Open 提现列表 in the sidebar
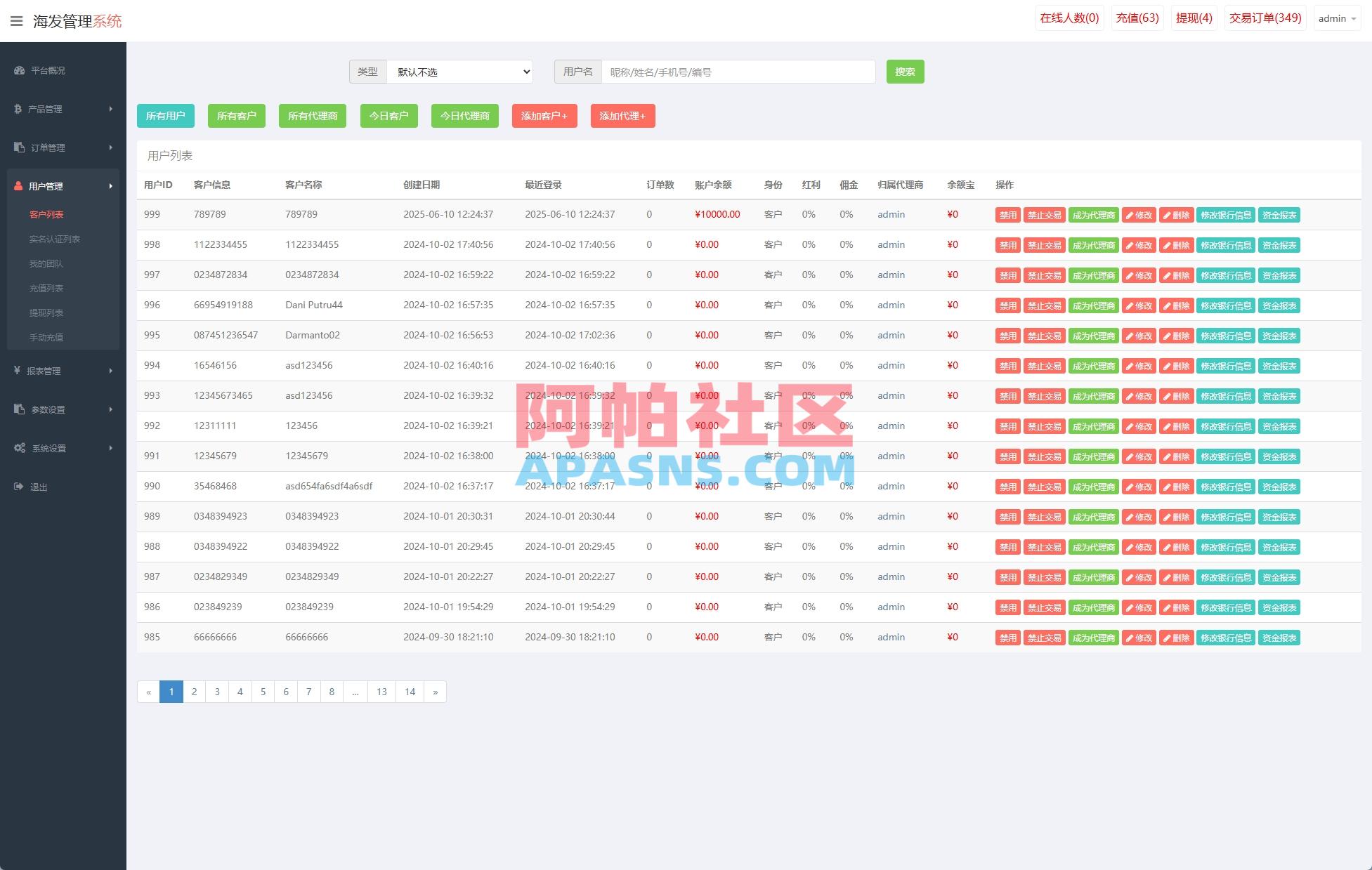Image resolution: width=1372 pixels, height=870 pixels. click(x=46, y=312)
